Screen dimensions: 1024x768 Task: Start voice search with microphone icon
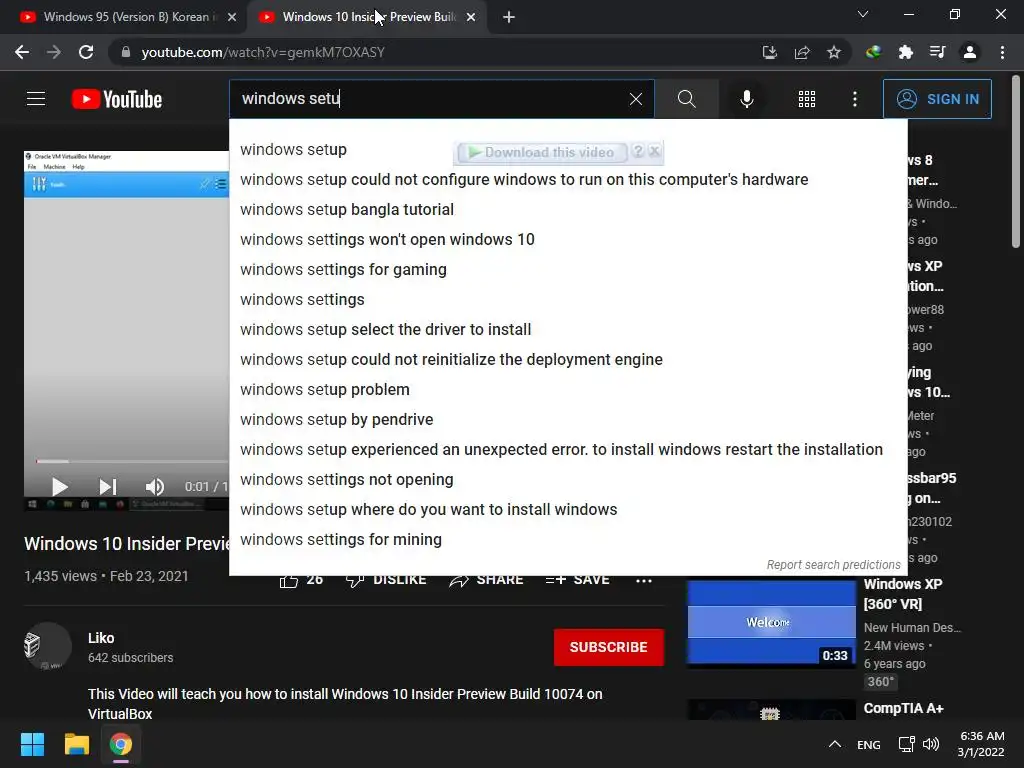tap(747, 99)
